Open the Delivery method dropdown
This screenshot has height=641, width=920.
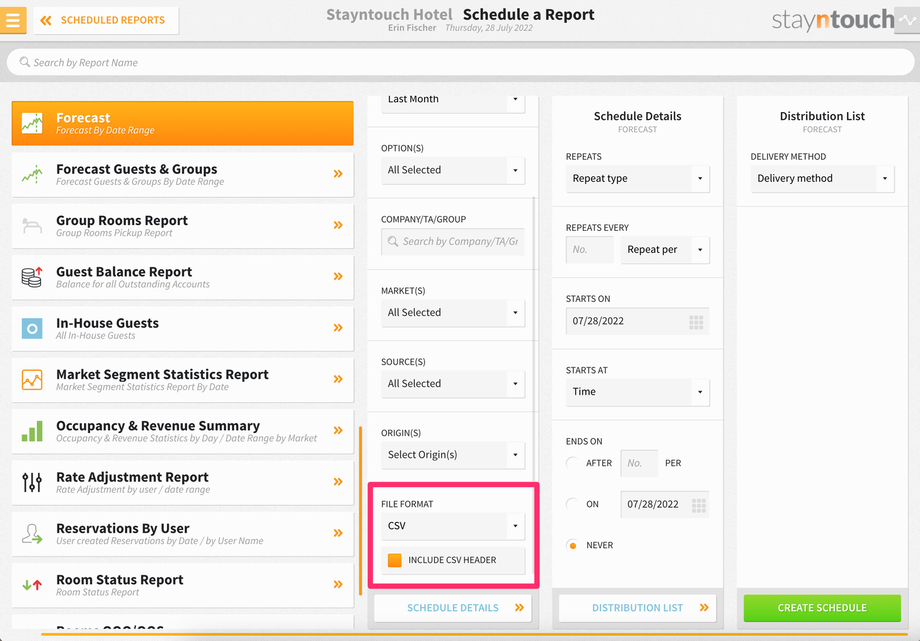(x=822, y=178)
